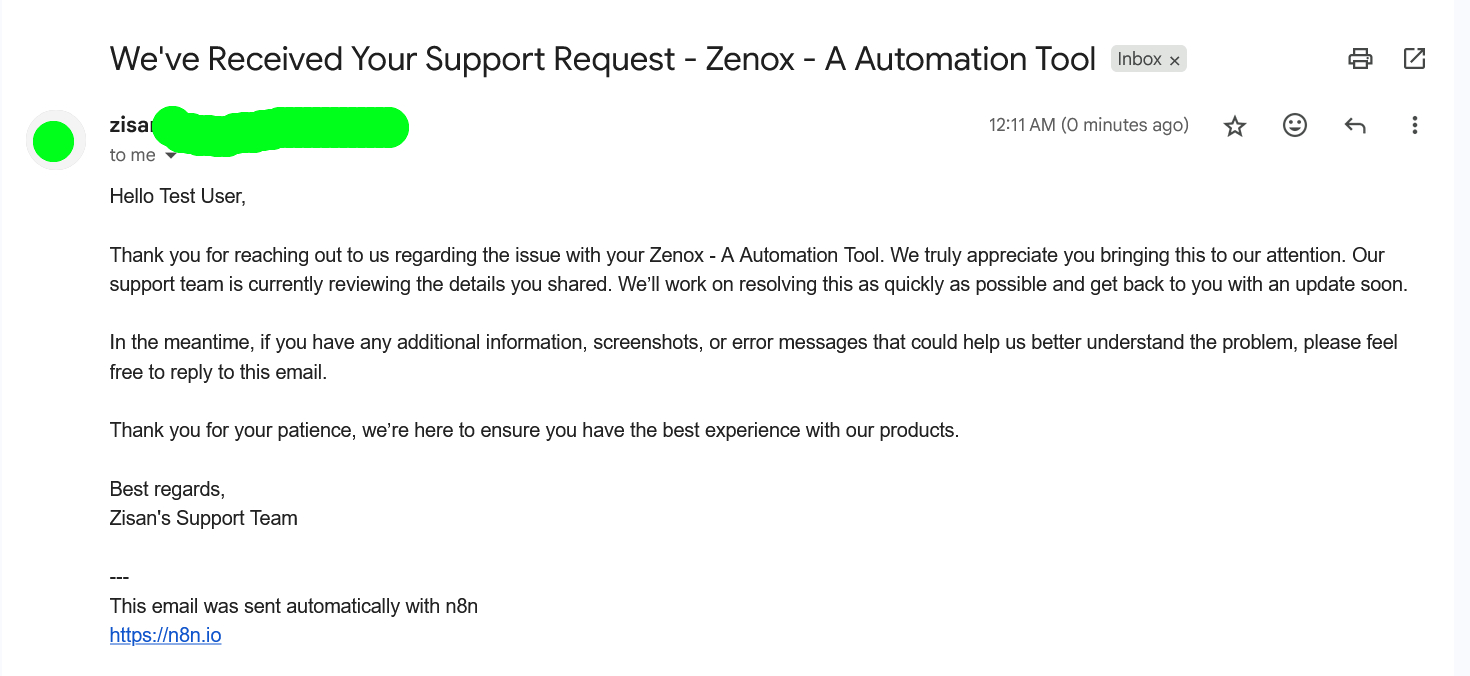Star this email message
The width and height of the screenshot is (1470, 676).
click(1235, 126)
